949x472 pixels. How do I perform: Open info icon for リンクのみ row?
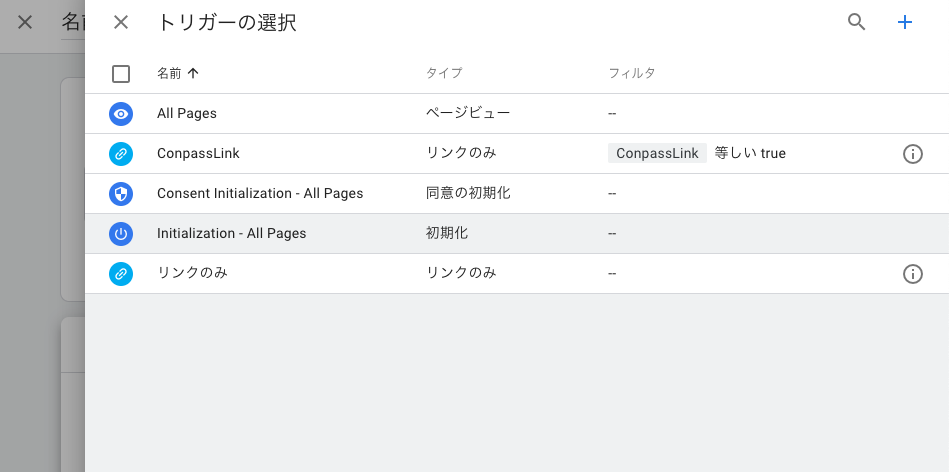(x=913, y=274)
